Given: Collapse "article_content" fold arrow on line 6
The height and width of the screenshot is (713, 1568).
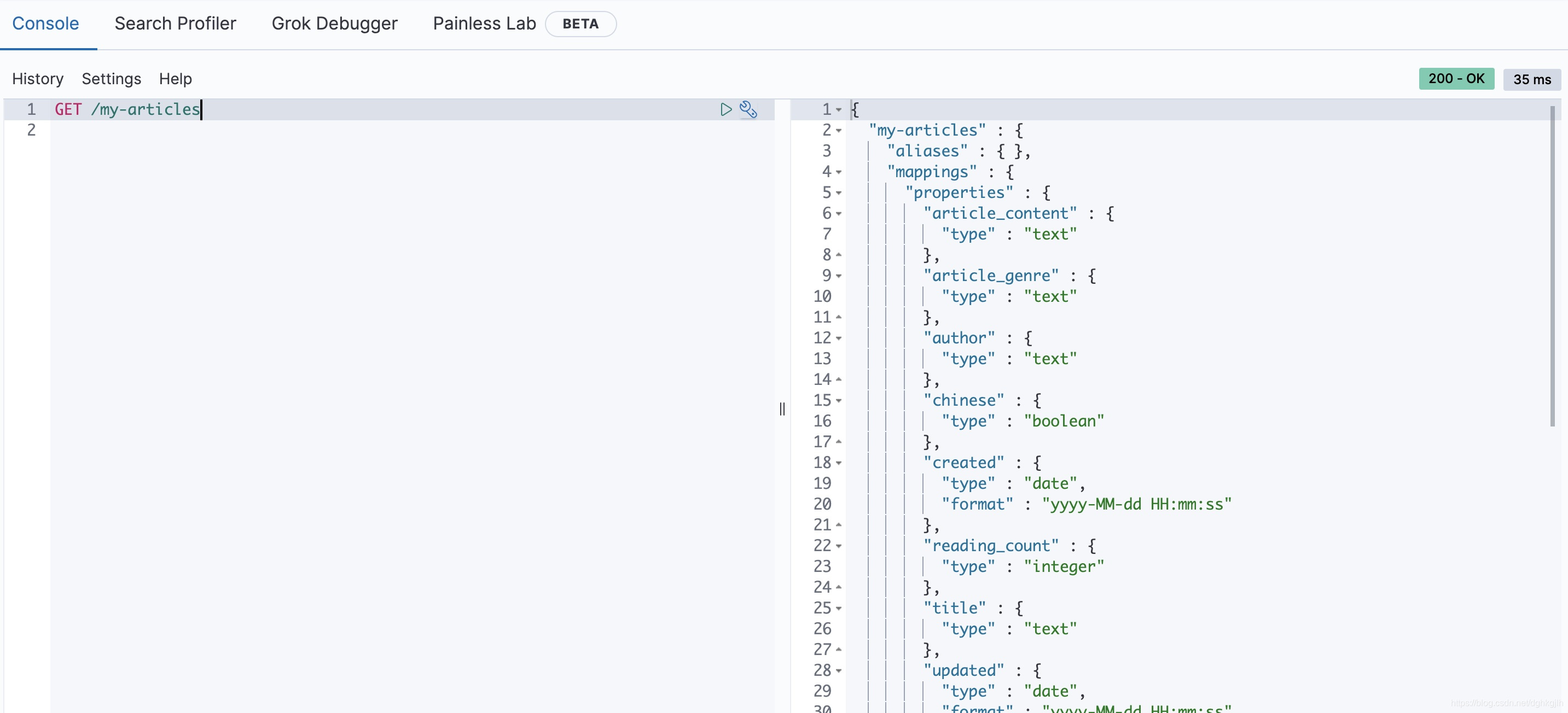Looking at the screenshot, I should (x=839, y=214).
